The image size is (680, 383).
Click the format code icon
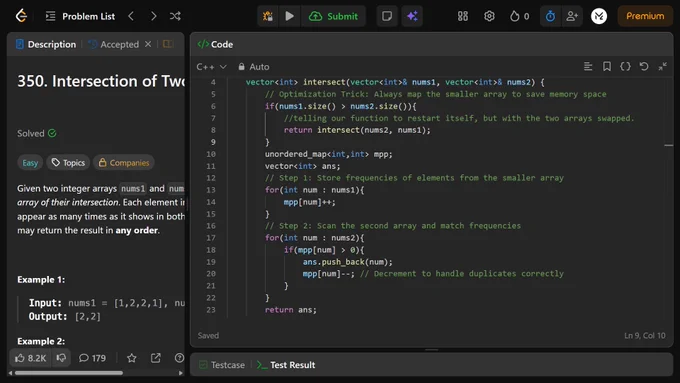[x=588, y=66]
